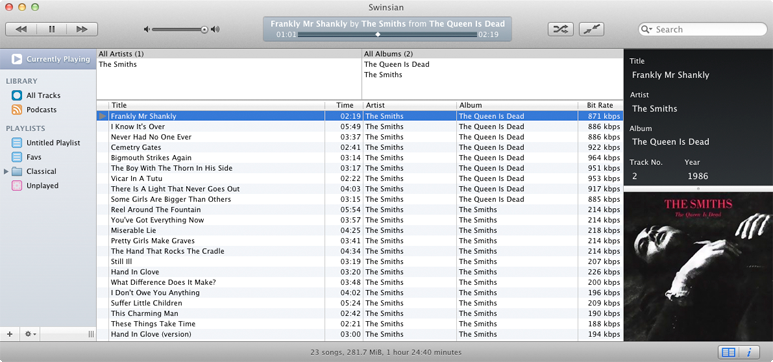
Task: Skip to the previous track
Action: coord(21,29)
